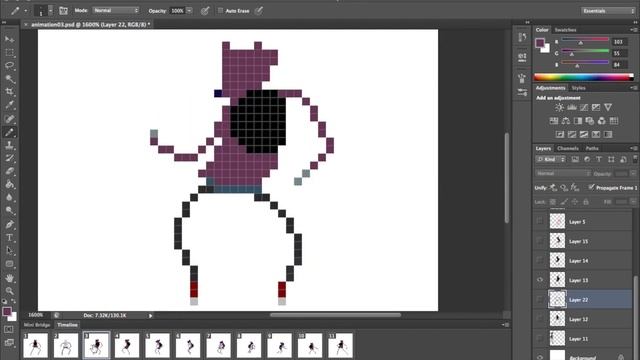
Task: Click the R value field showing 103
Action: click(620, 42)
